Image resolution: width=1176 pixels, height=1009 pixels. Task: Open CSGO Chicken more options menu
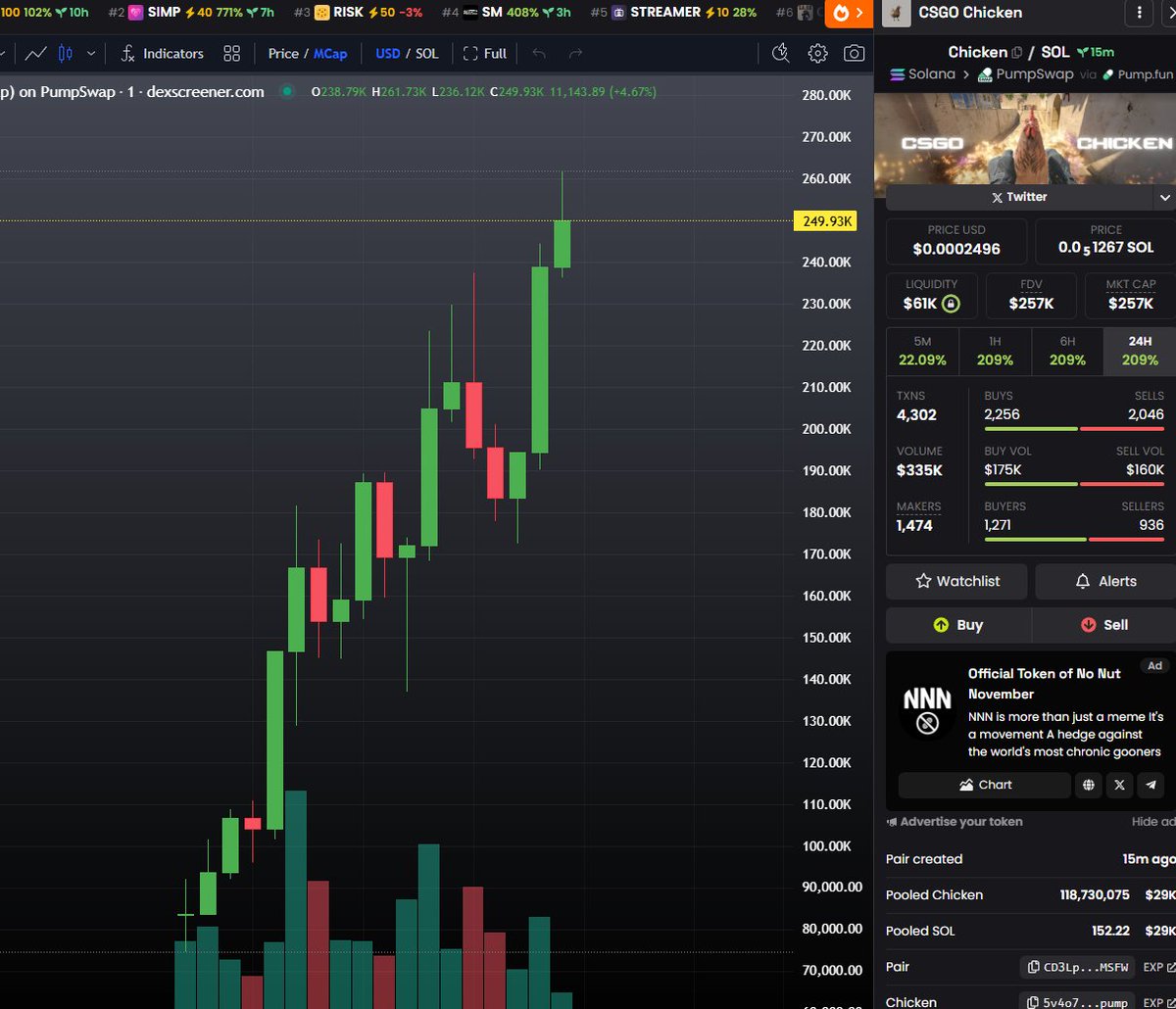[1138, 13]
